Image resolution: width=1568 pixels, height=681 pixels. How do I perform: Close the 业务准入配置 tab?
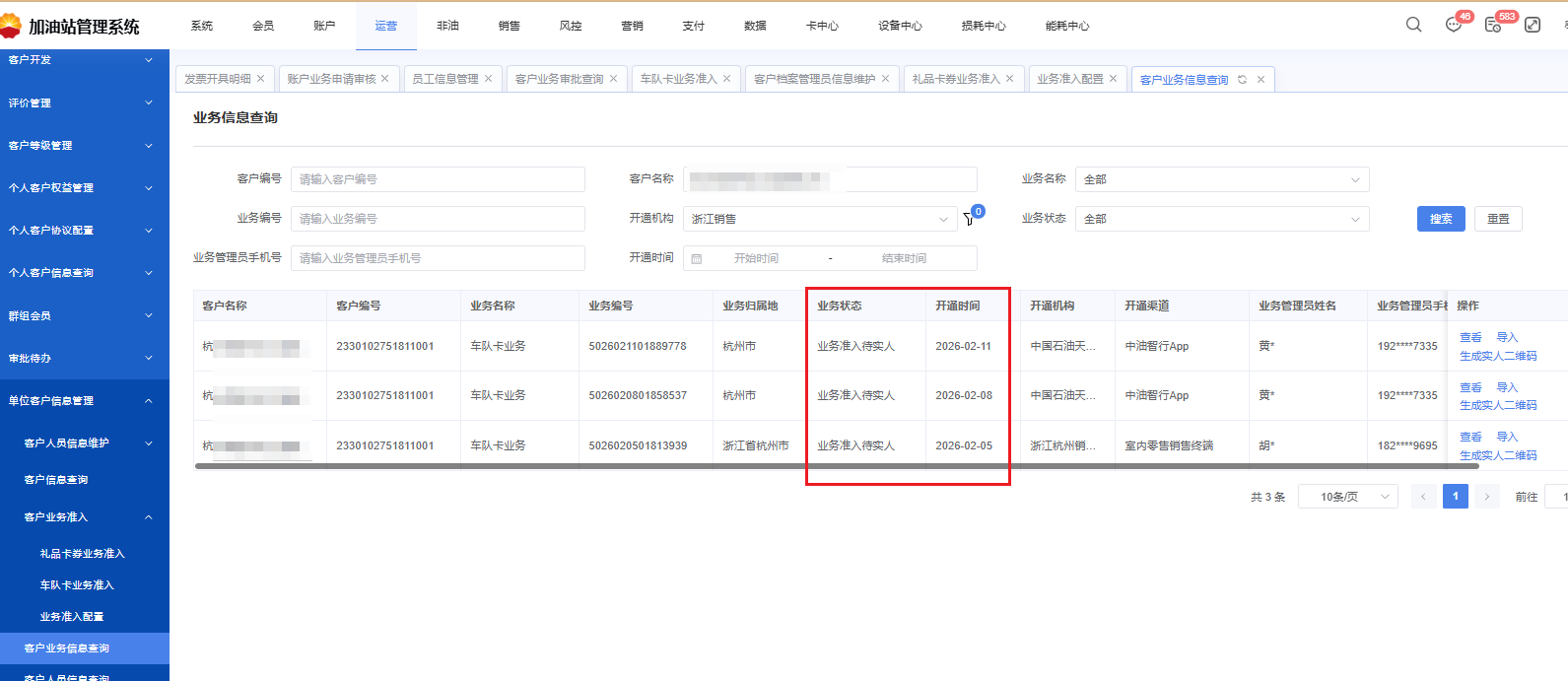click(x=1114, y=79)
